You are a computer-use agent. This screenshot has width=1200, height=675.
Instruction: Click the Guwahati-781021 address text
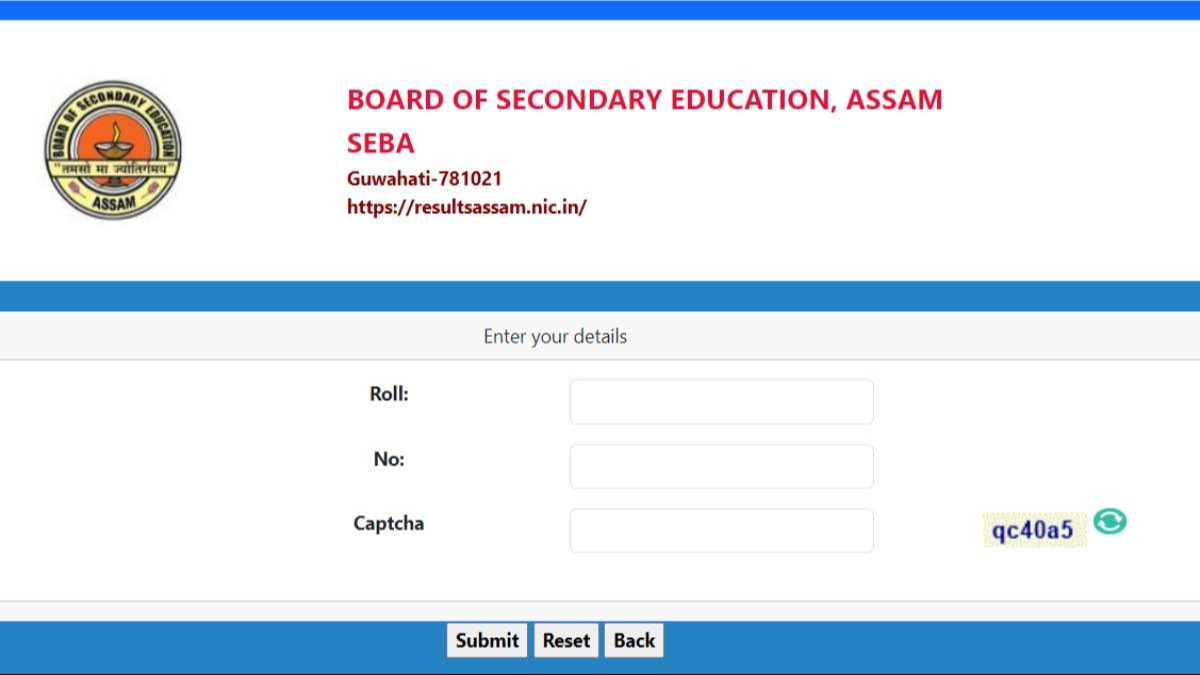tap(424, 179)
